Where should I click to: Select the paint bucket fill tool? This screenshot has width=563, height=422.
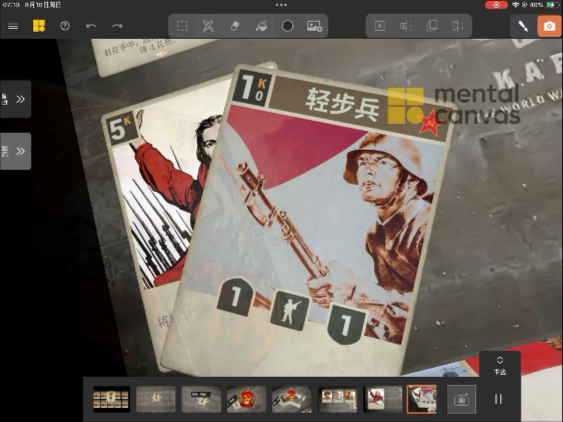click(261, 26)
